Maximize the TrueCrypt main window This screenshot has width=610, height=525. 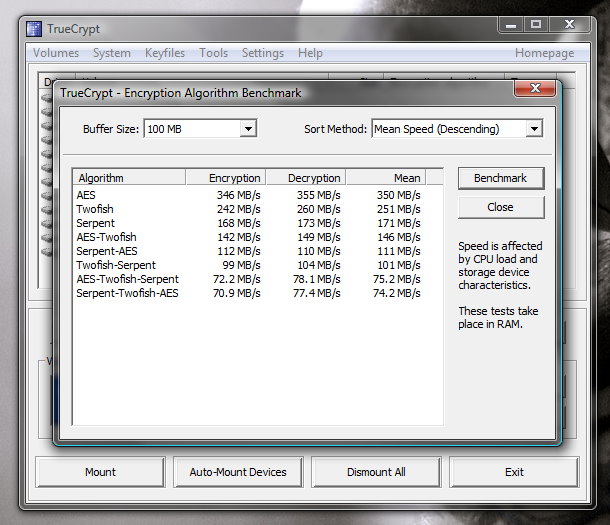tap(536, 24)
